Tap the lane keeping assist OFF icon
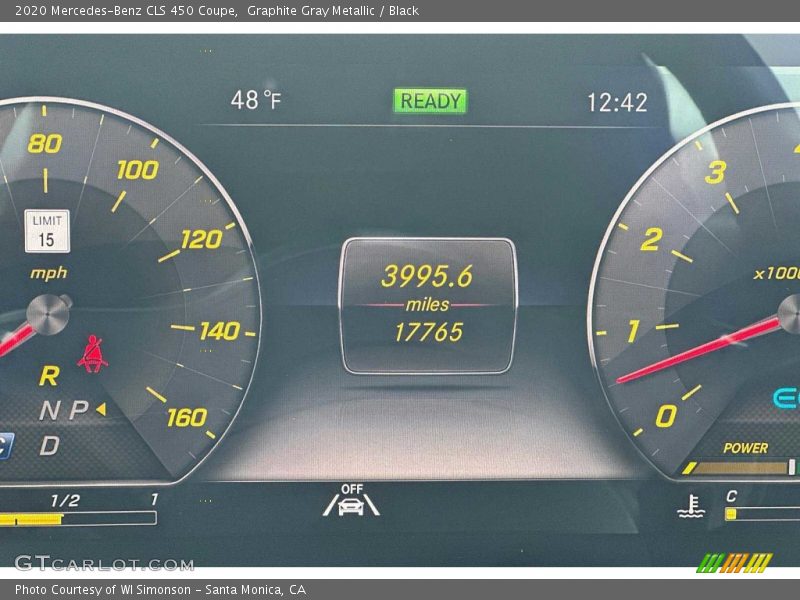 tap(352, 500)
